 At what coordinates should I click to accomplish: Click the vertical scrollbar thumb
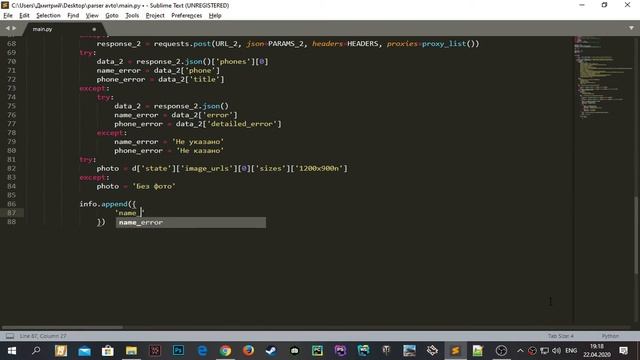point(636,235)
